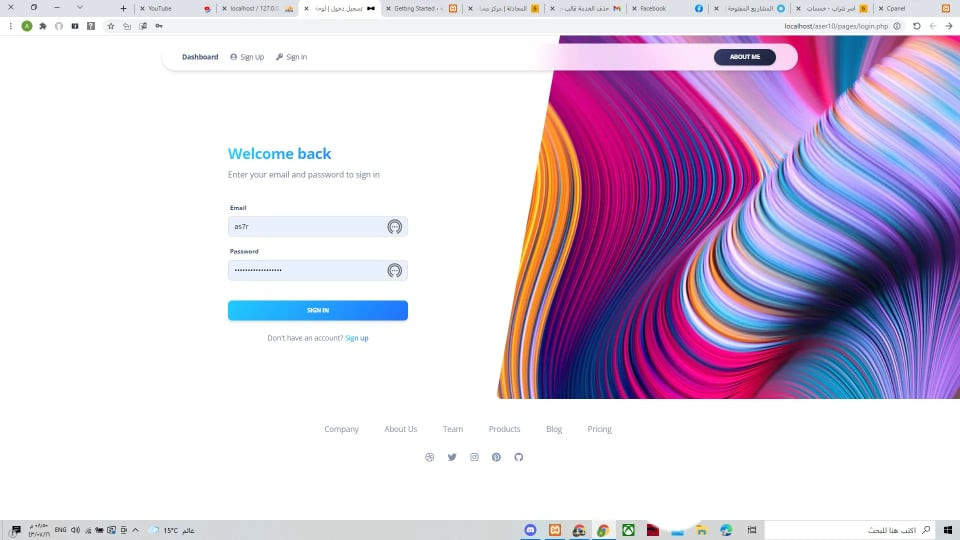Open the Dribbble icon in footer
Screen dimensions: 960x540
pyautogui.click(x=429, y=457)
